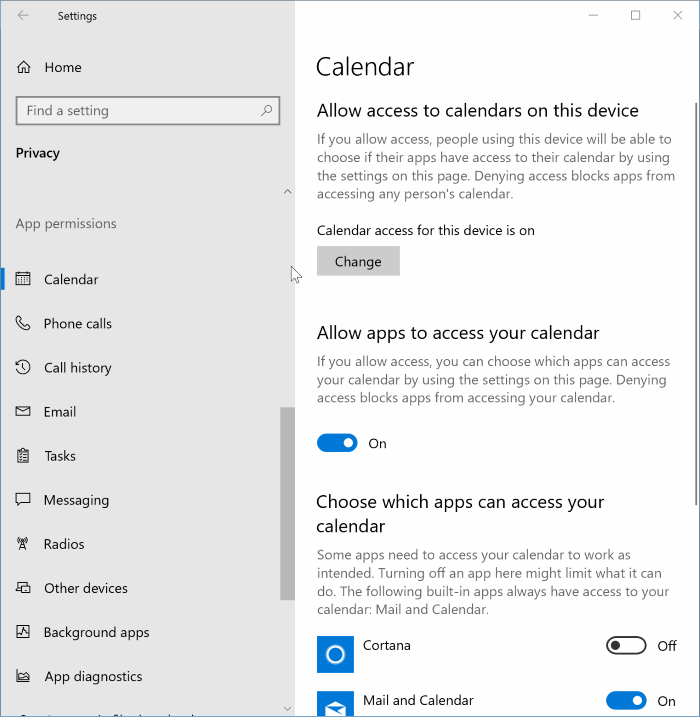Click the Other devices icon
This screenshot has height=717, width=700.
(x=23, y=587)
